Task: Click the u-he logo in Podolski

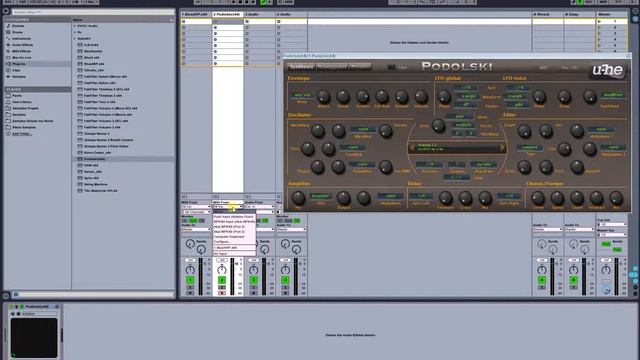Action: coord(607,70)
